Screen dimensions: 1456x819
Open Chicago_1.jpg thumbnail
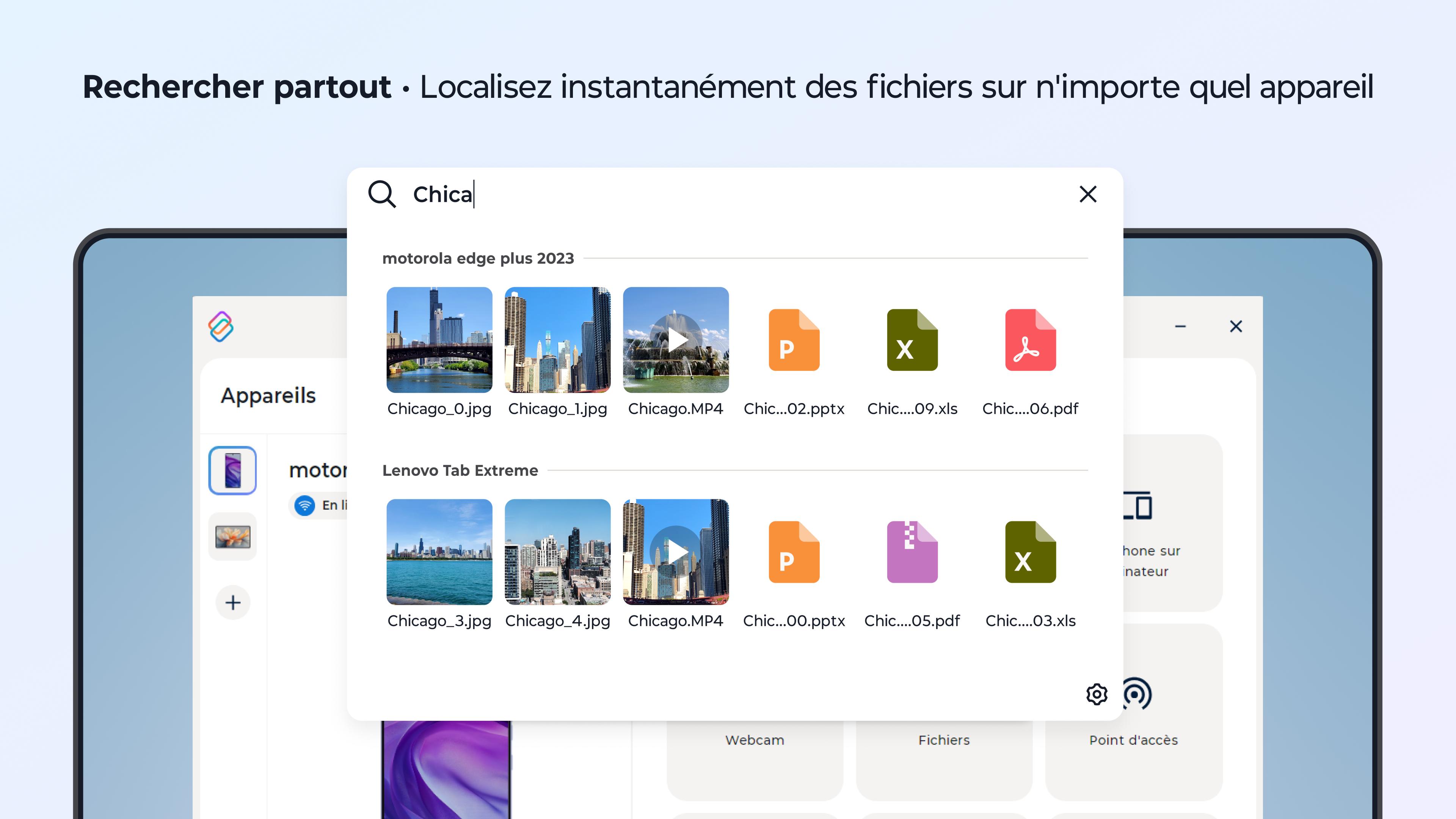pos(557,340)
